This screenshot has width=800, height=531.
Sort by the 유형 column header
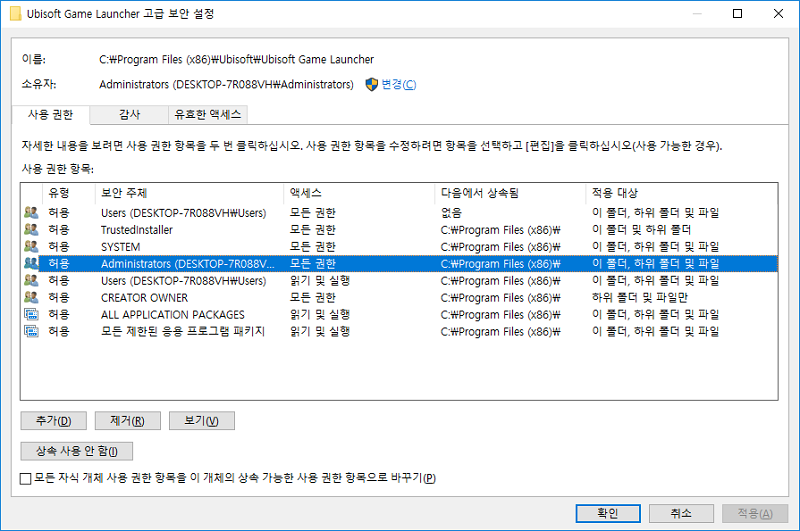[69, 193]
